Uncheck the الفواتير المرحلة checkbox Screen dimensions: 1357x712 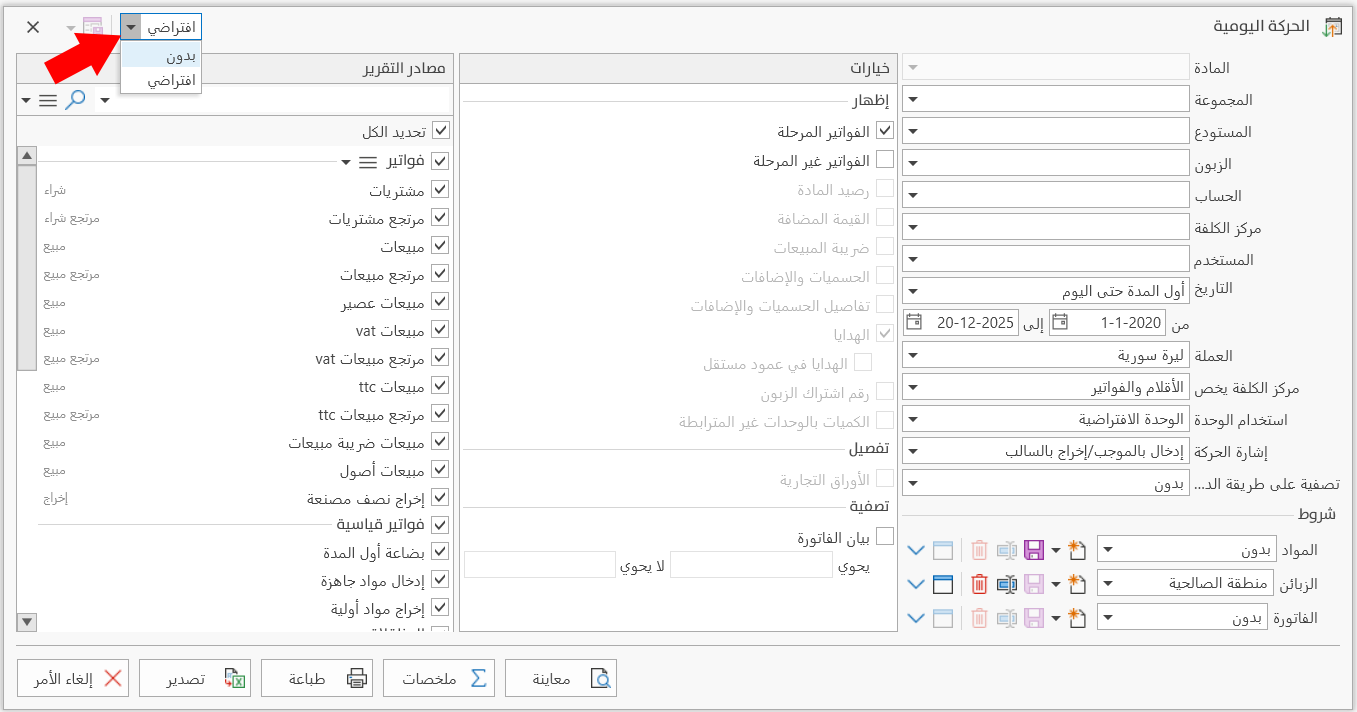885,129
